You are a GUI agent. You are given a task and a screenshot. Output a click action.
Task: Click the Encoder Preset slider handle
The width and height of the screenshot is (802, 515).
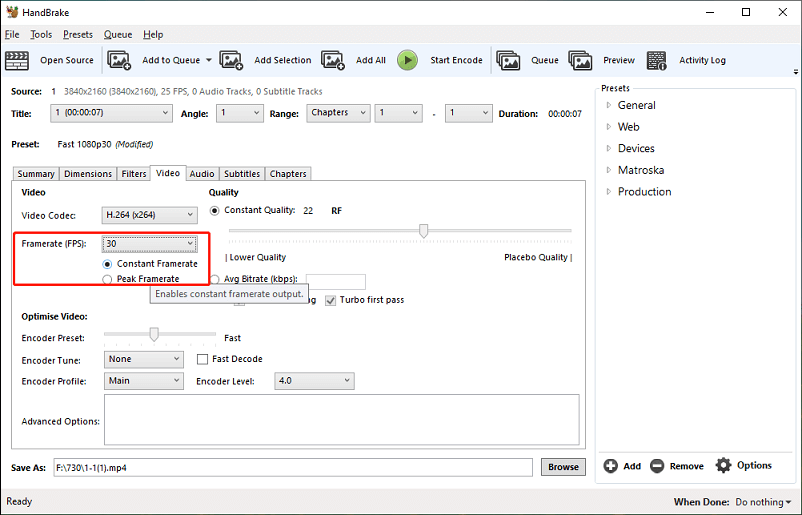[154, 334]
